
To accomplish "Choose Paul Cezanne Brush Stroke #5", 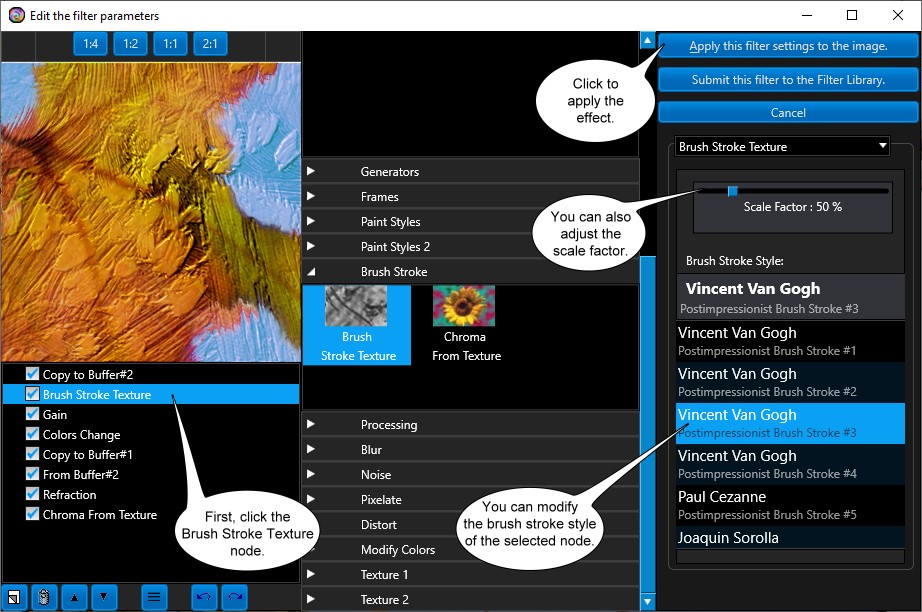I will [790, 506].
